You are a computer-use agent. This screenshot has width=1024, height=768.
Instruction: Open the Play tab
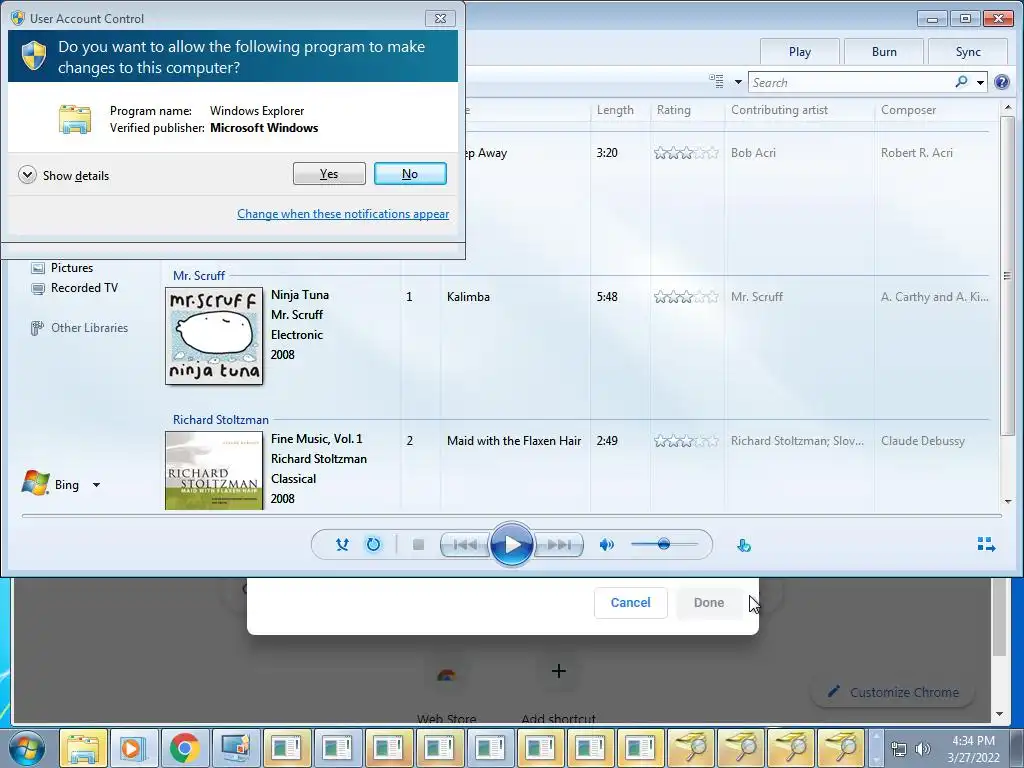(x=799, y=52)
